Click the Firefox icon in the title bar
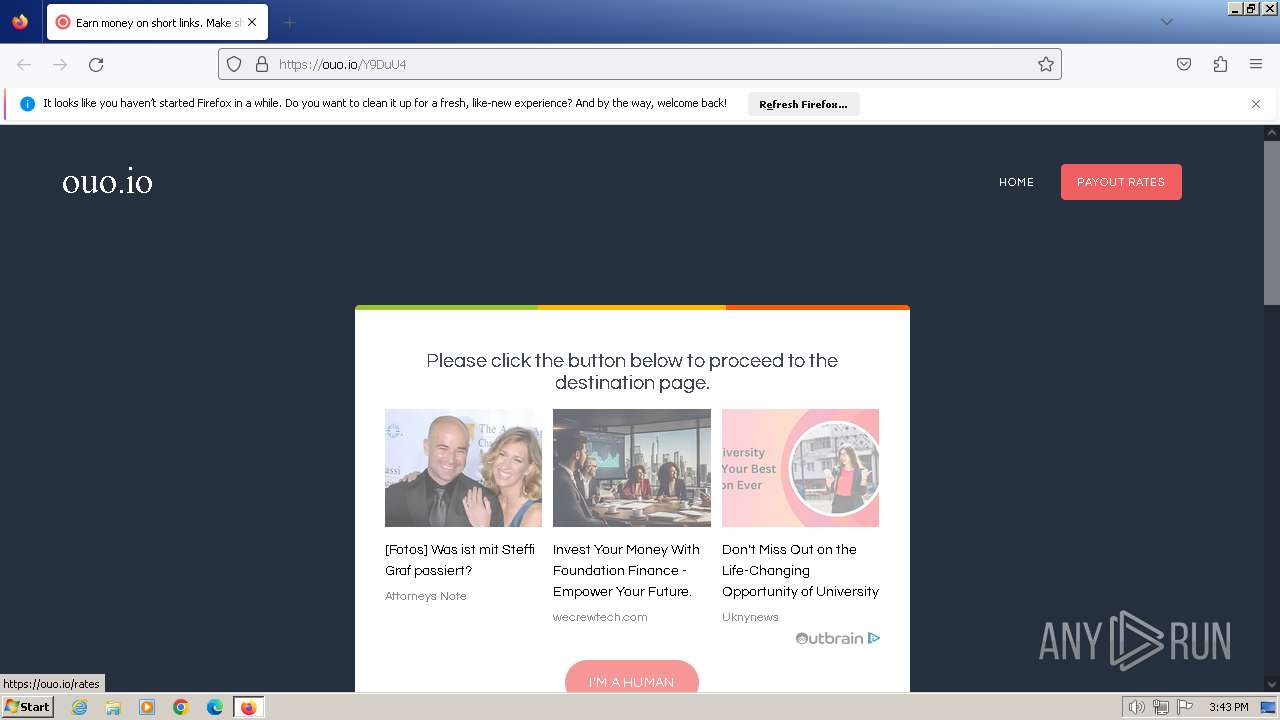Screen dimensions: 1280x720 [20, 21]
